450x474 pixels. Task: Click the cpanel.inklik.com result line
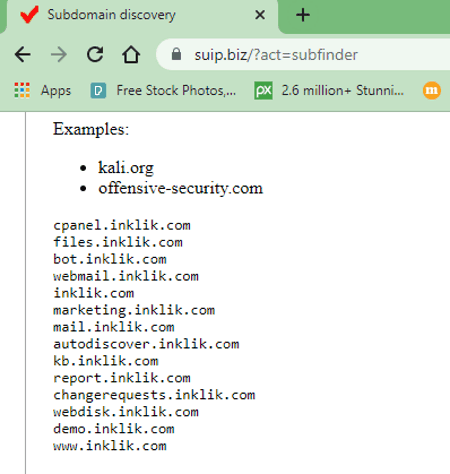tap(122, 225)
